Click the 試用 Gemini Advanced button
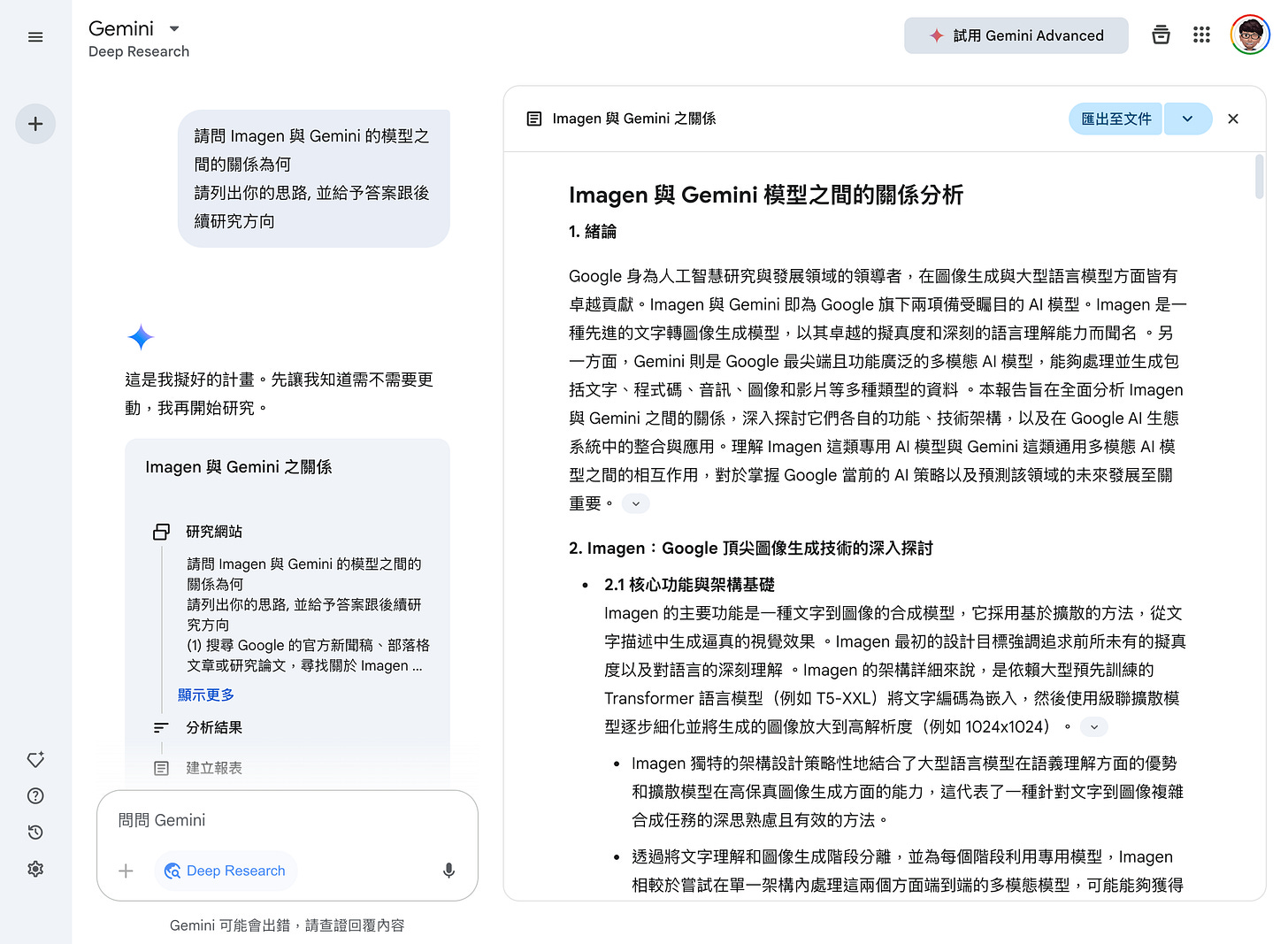 (x=1016, y=35)
